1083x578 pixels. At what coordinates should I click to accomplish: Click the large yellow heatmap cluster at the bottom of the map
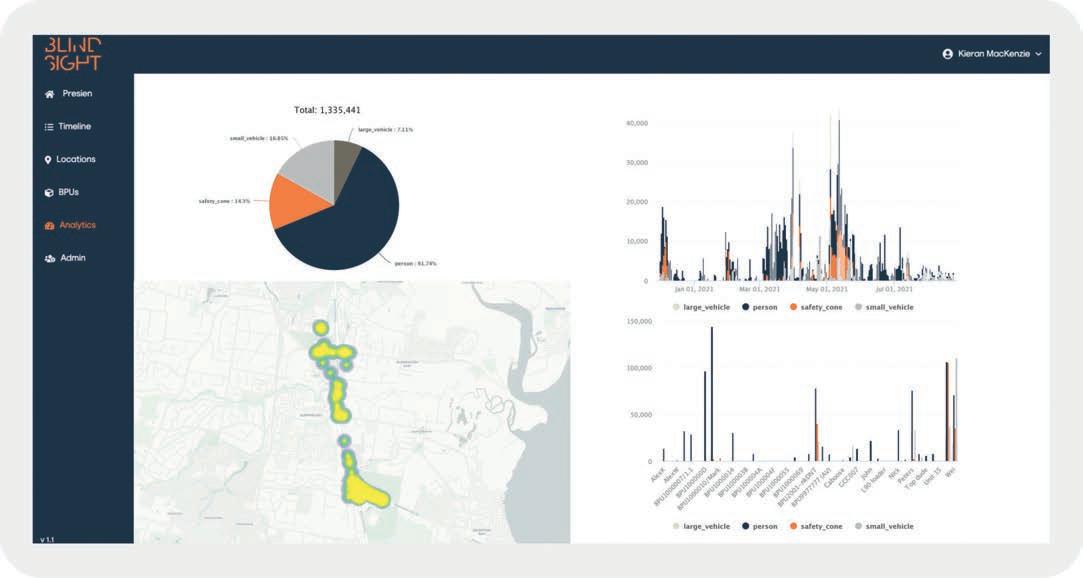pyautogui.click(x=366, y=489)
